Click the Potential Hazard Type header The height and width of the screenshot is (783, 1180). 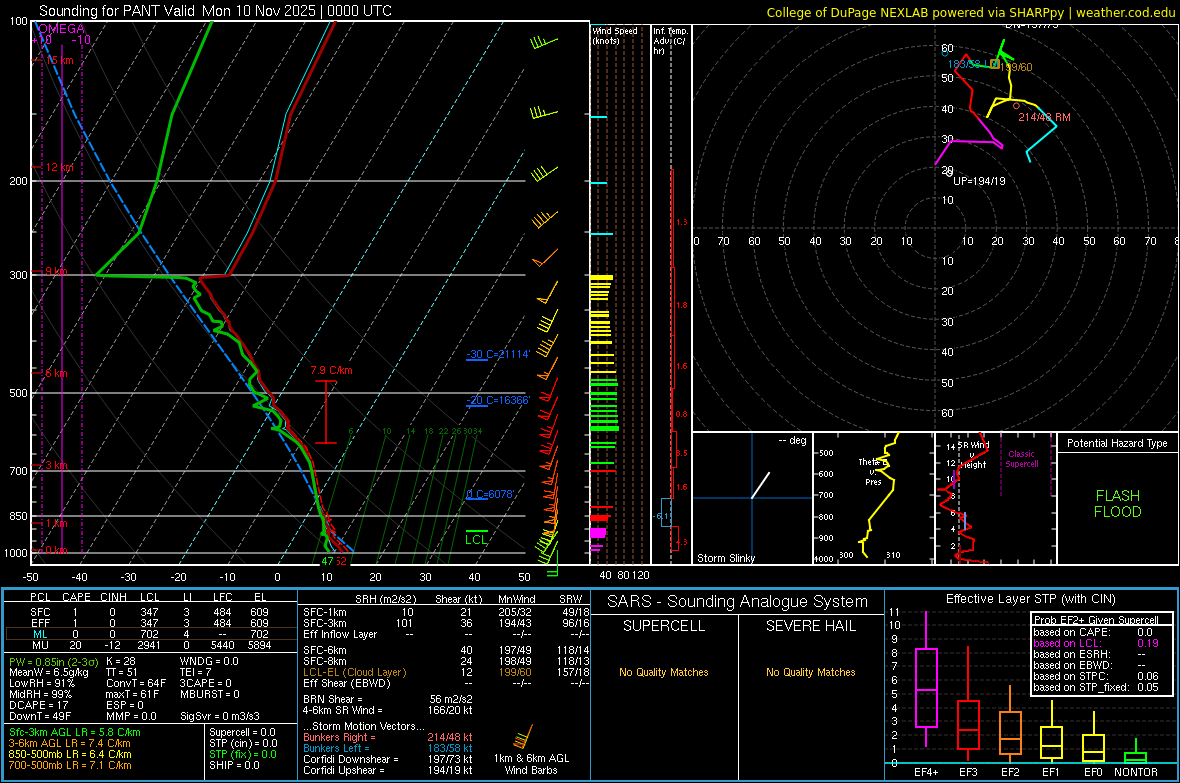click(x=1117, y=443)
